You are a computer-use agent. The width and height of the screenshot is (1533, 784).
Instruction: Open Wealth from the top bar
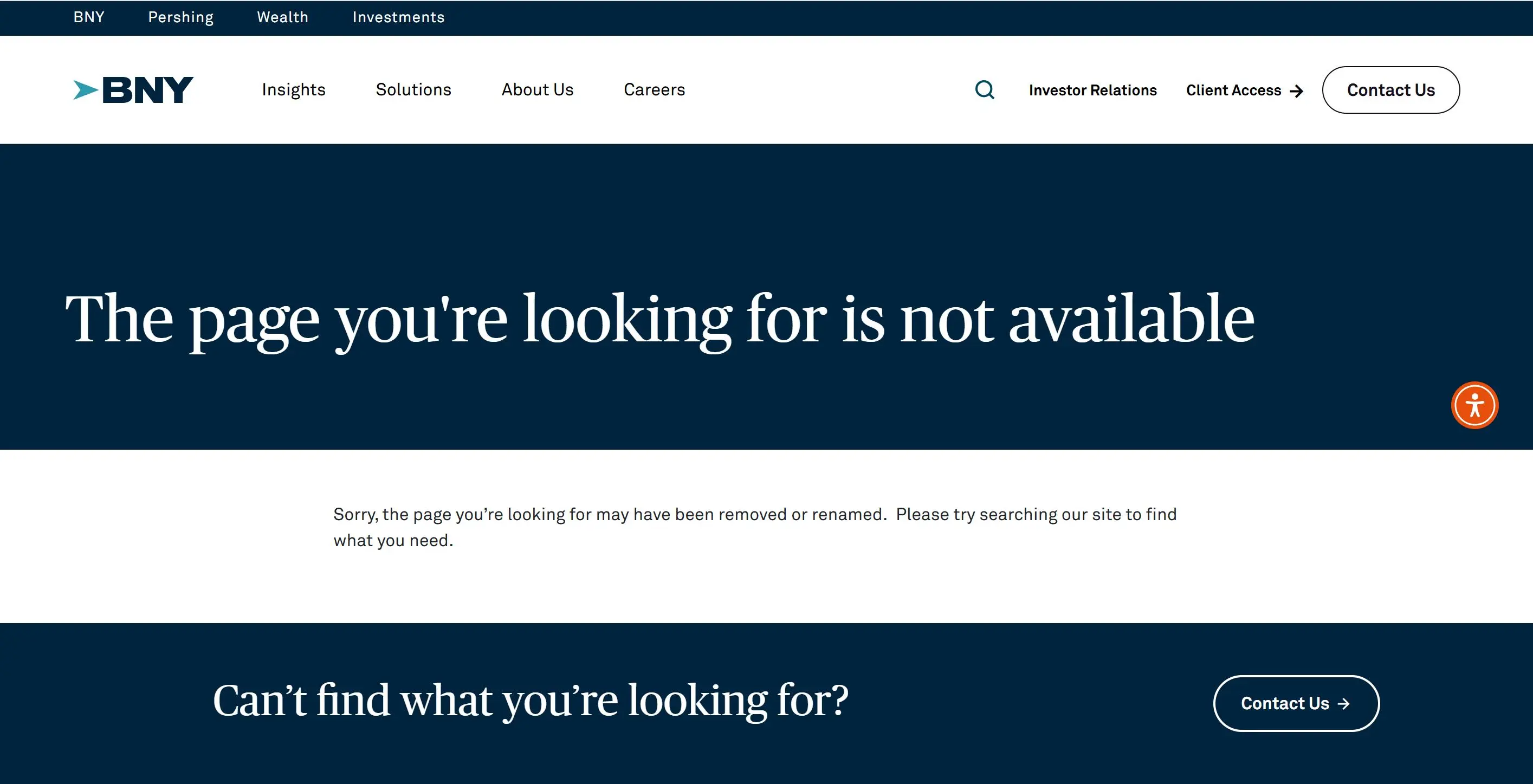click(x=283, y=17)
